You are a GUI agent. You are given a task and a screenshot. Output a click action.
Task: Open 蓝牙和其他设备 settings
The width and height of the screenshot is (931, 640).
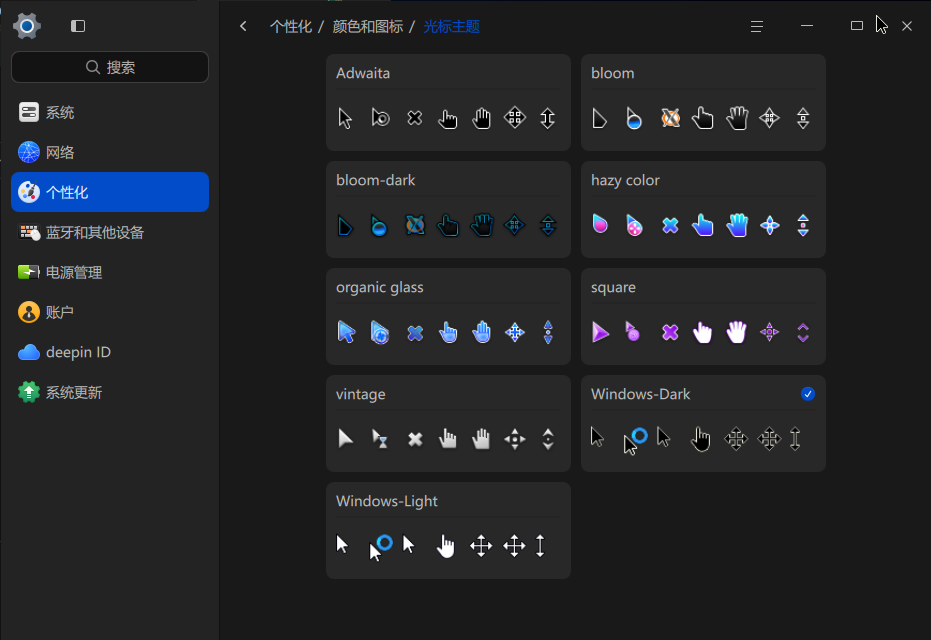coord(110,232)
